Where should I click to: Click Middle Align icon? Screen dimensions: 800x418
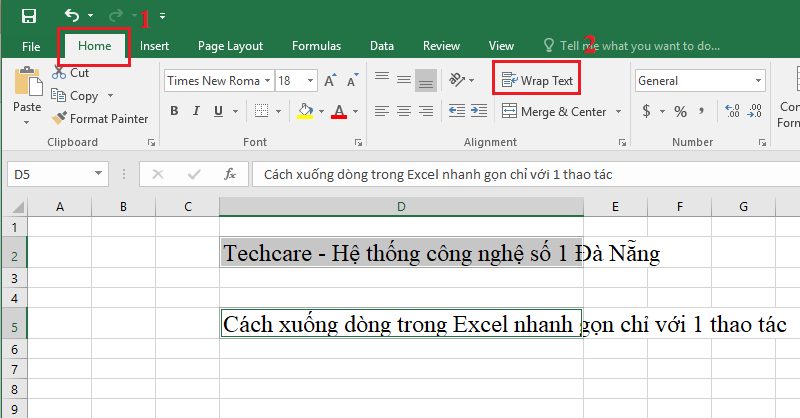click(404, 79)
